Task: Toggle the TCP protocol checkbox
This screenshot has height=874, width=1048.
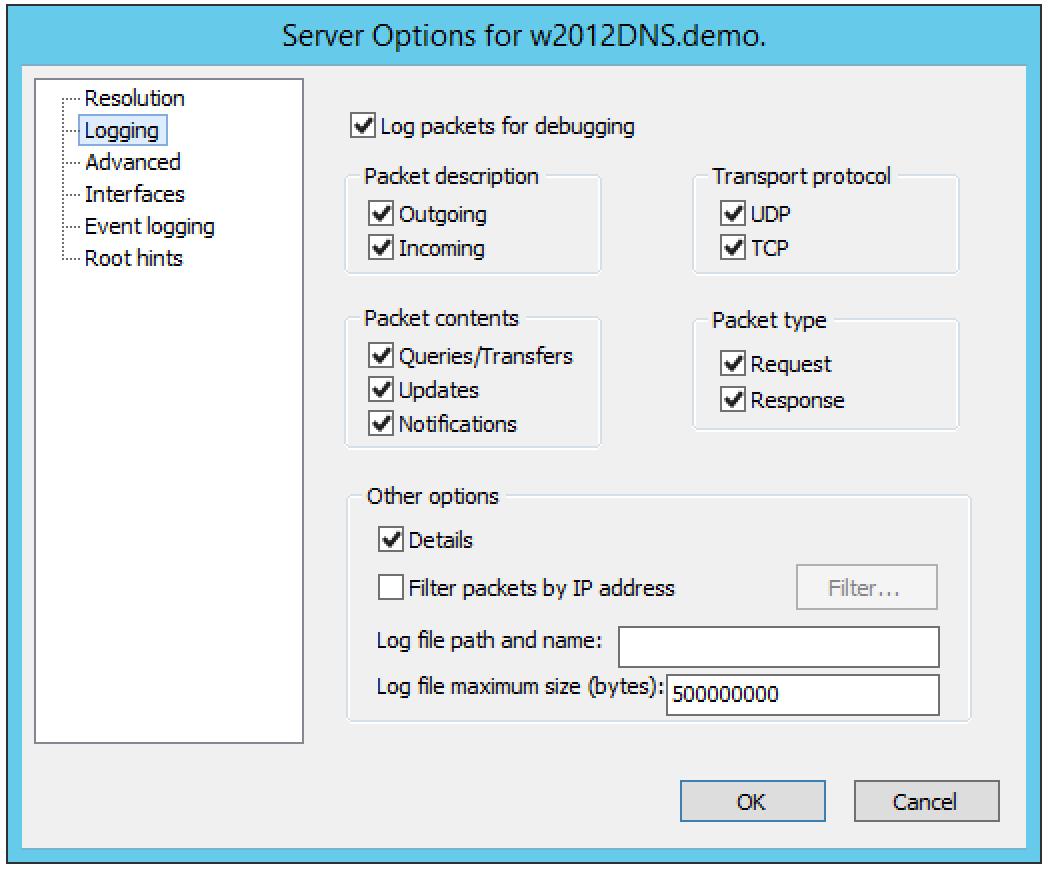Action: click(x=733, y=247)
